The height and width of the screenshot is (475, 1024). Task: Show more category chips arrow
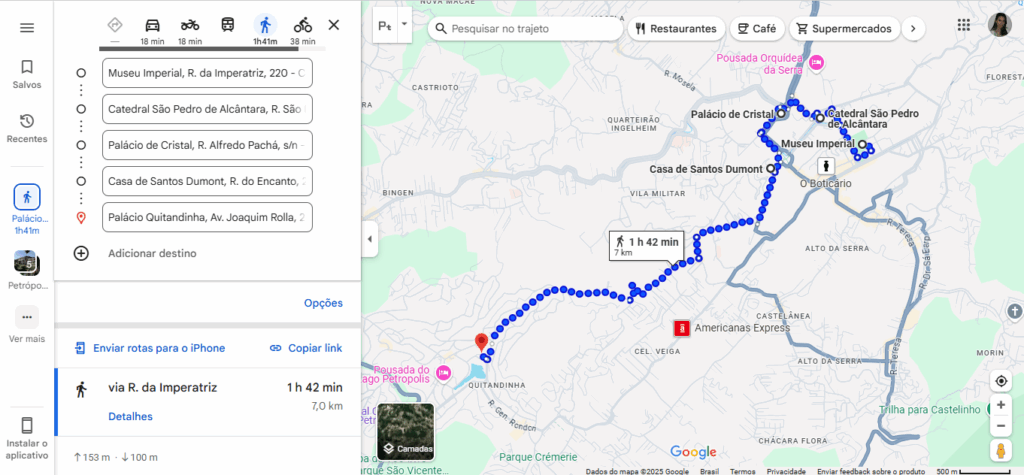point(913,29)
